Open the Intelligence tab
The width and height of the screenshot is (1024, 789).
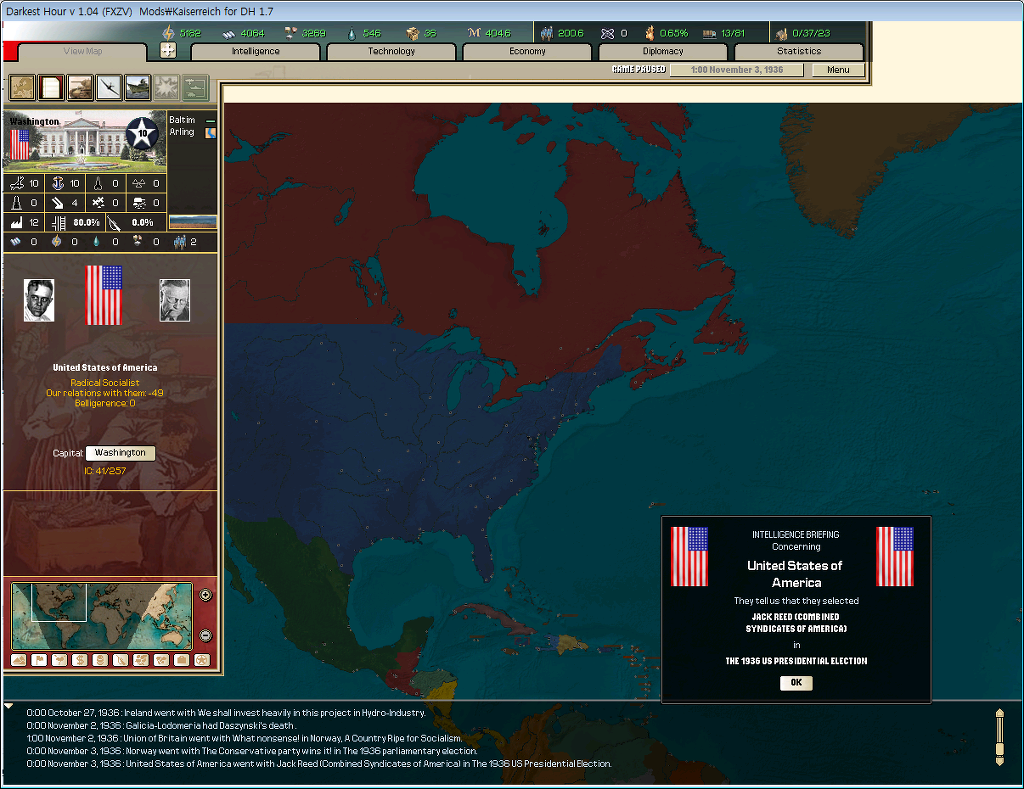coord(255,52)
